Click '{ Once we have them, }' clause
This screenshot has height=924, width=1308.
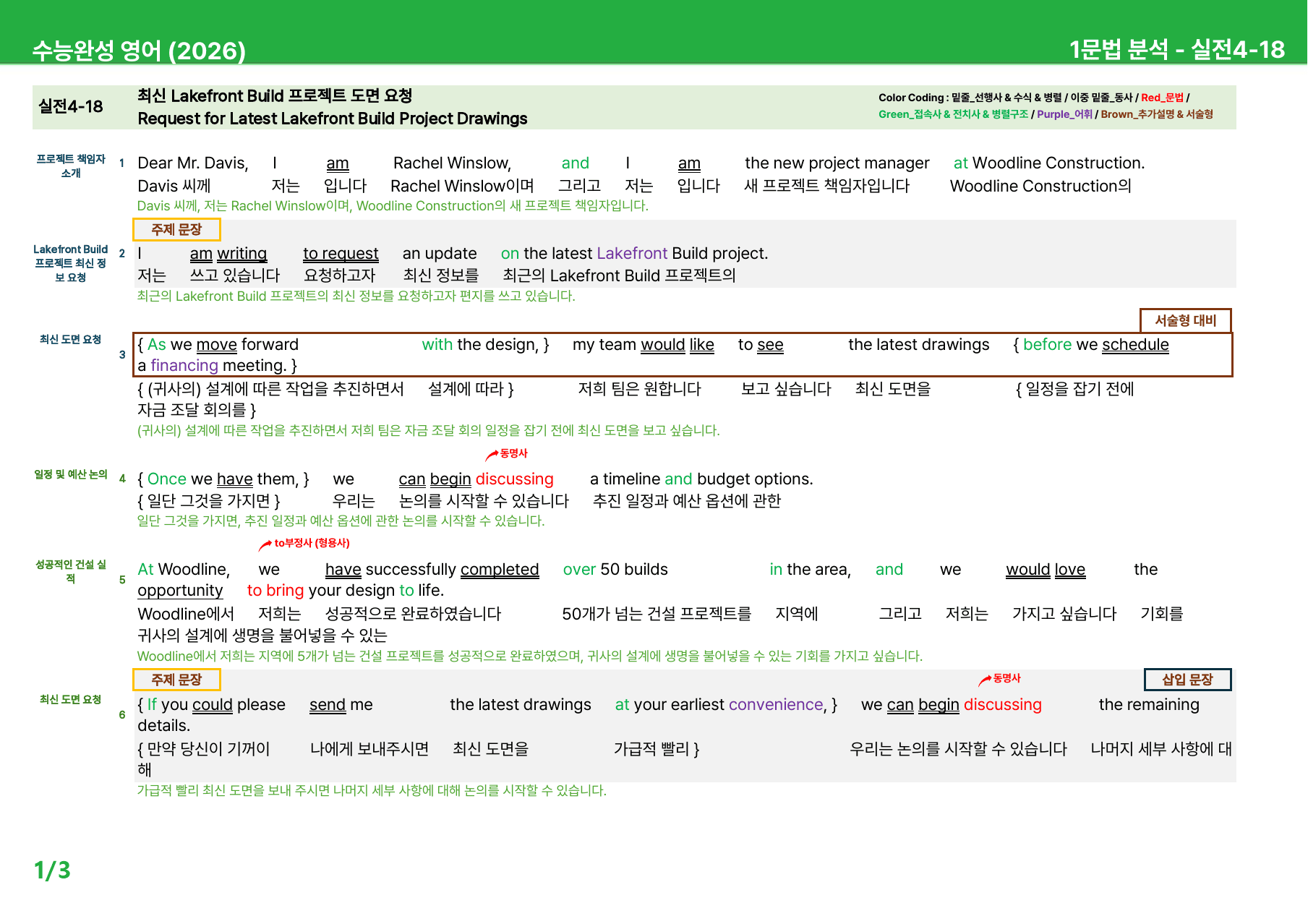(x=223, y=479)
